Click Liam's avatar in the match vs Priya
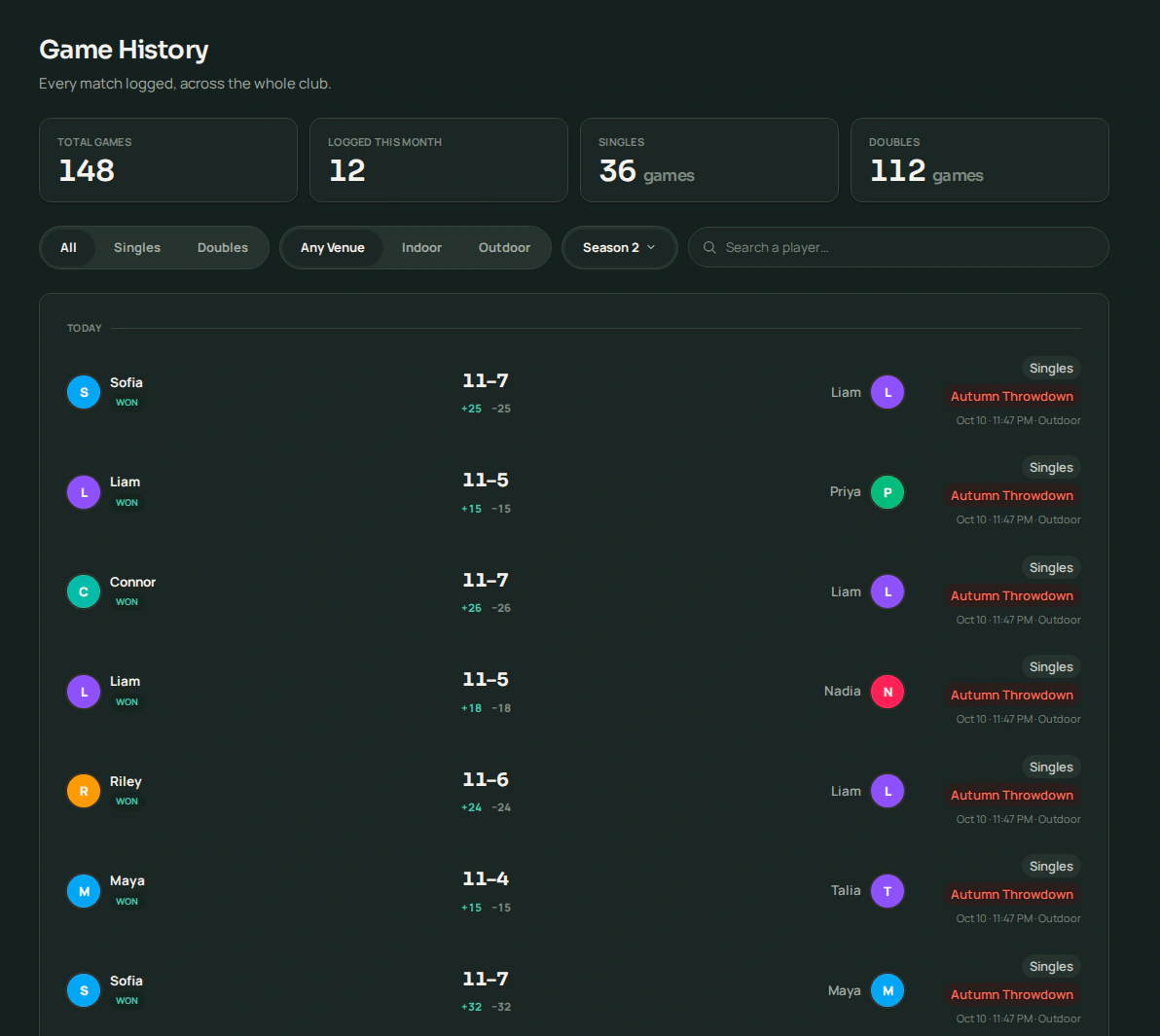Viewport: 1160px width, 1036px height. coord(84,492)
